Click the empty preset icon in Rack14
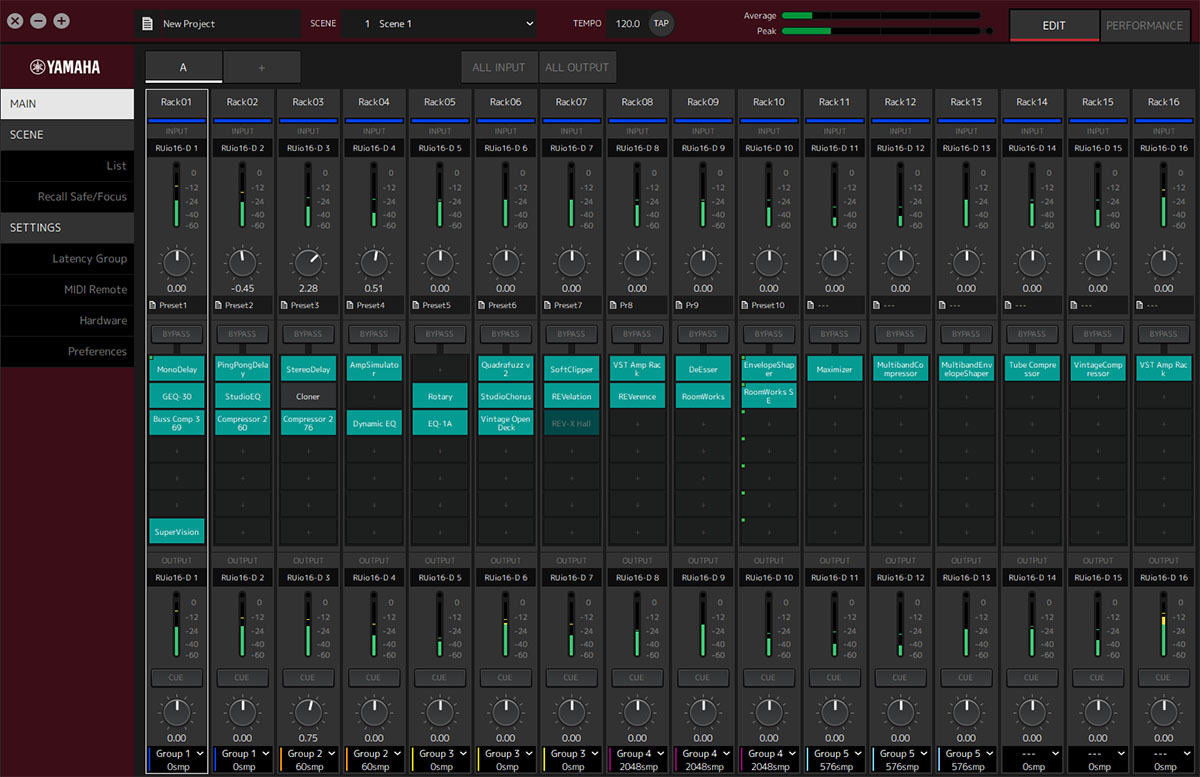Screen dimensions: 1200x777 coord(1010,305)
